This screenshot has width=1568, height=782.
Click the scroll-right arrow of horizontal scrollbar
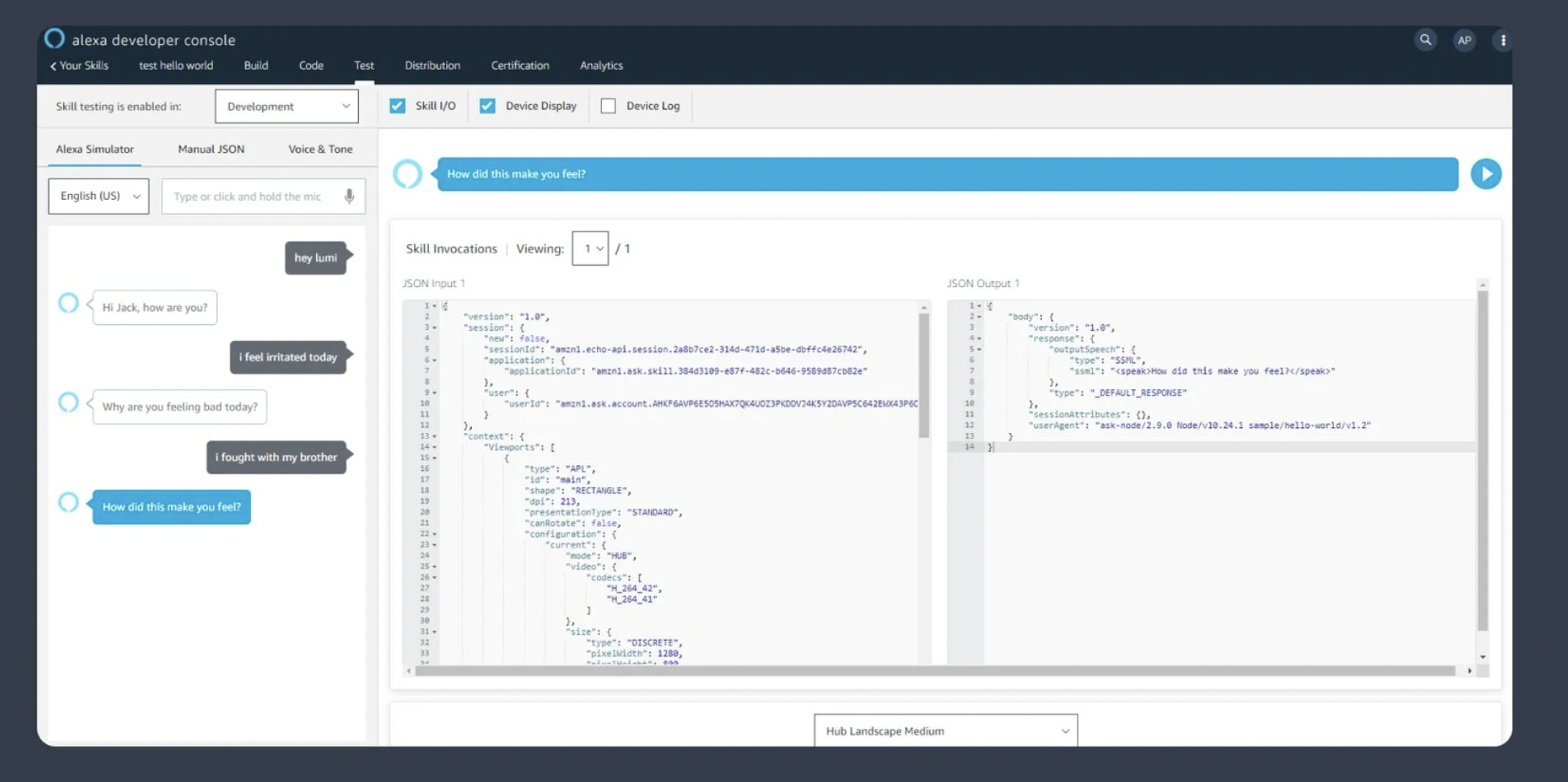pos(1470,671)
